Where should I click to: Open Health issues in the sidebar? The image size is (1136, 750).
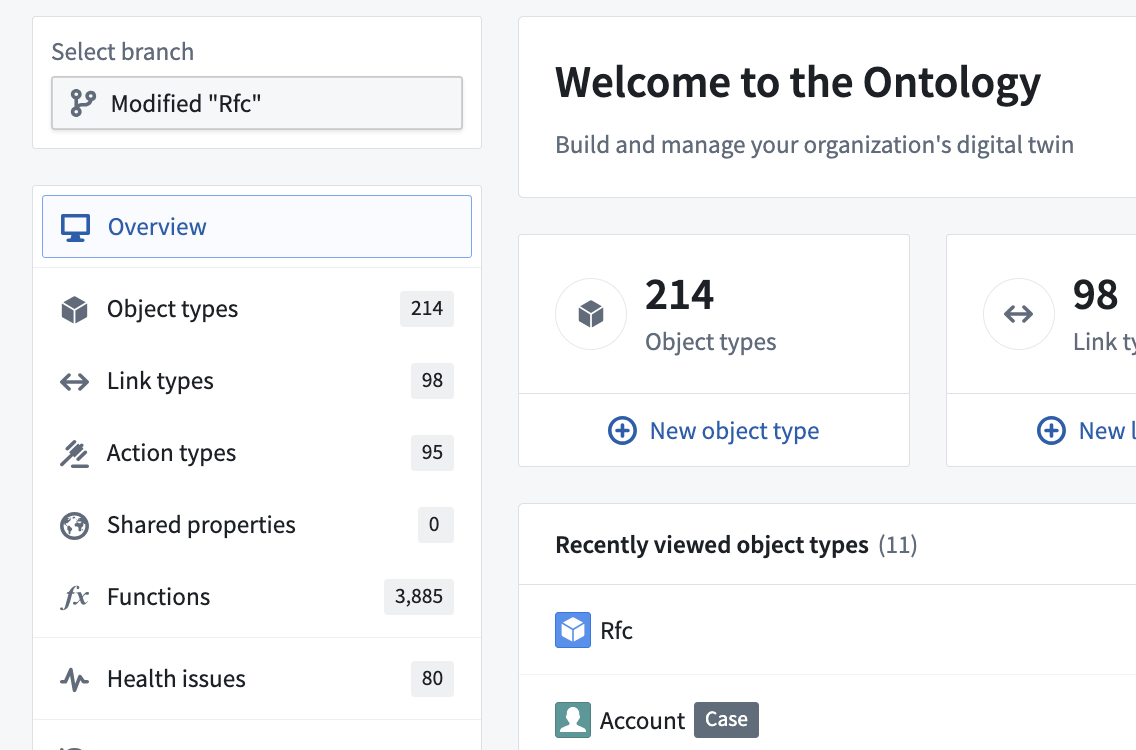(256, 678)
